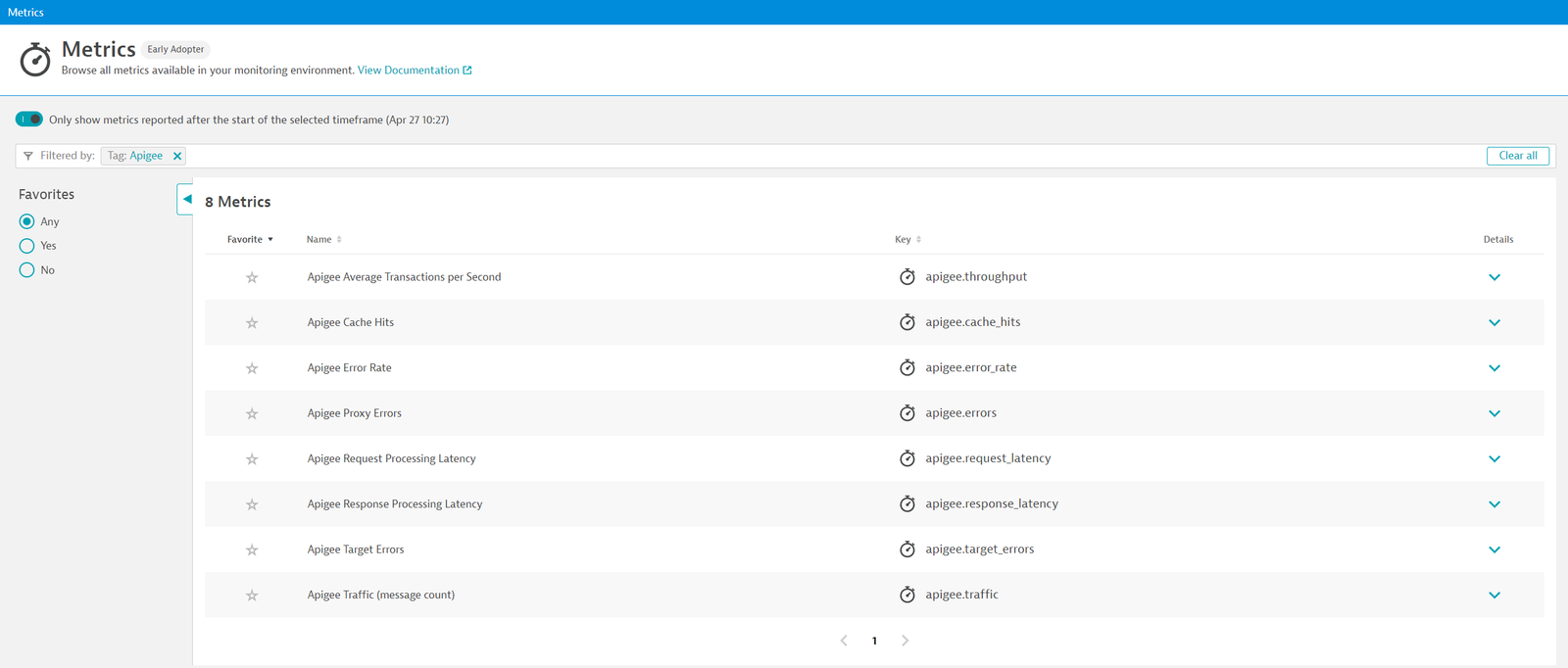The width and height of the screenshot is (1568, 668).
Task: Click the apigee.traffic key text
Action: [x=961, y=595]
